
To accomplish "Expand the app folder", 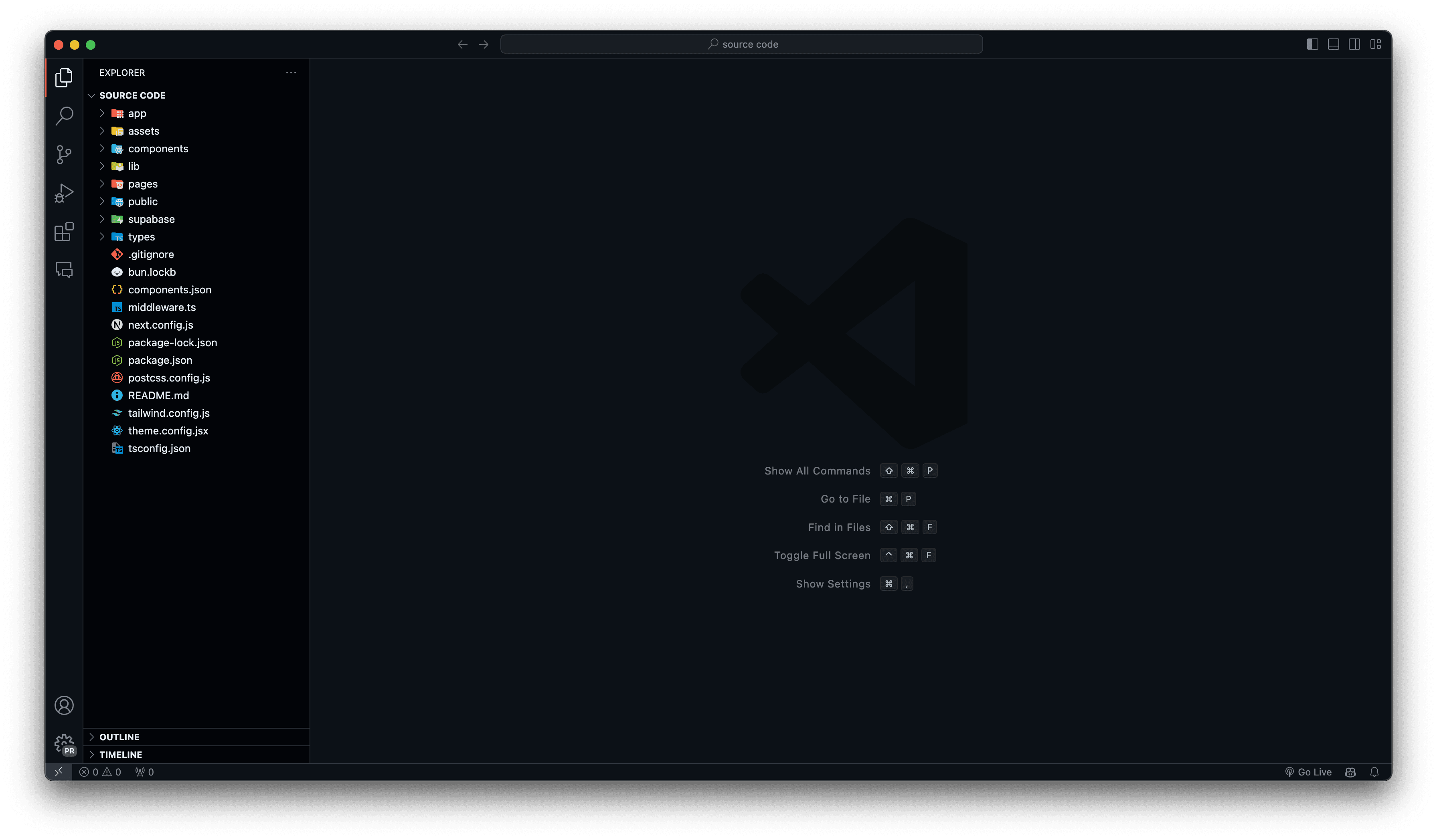I will coord(196,113).
